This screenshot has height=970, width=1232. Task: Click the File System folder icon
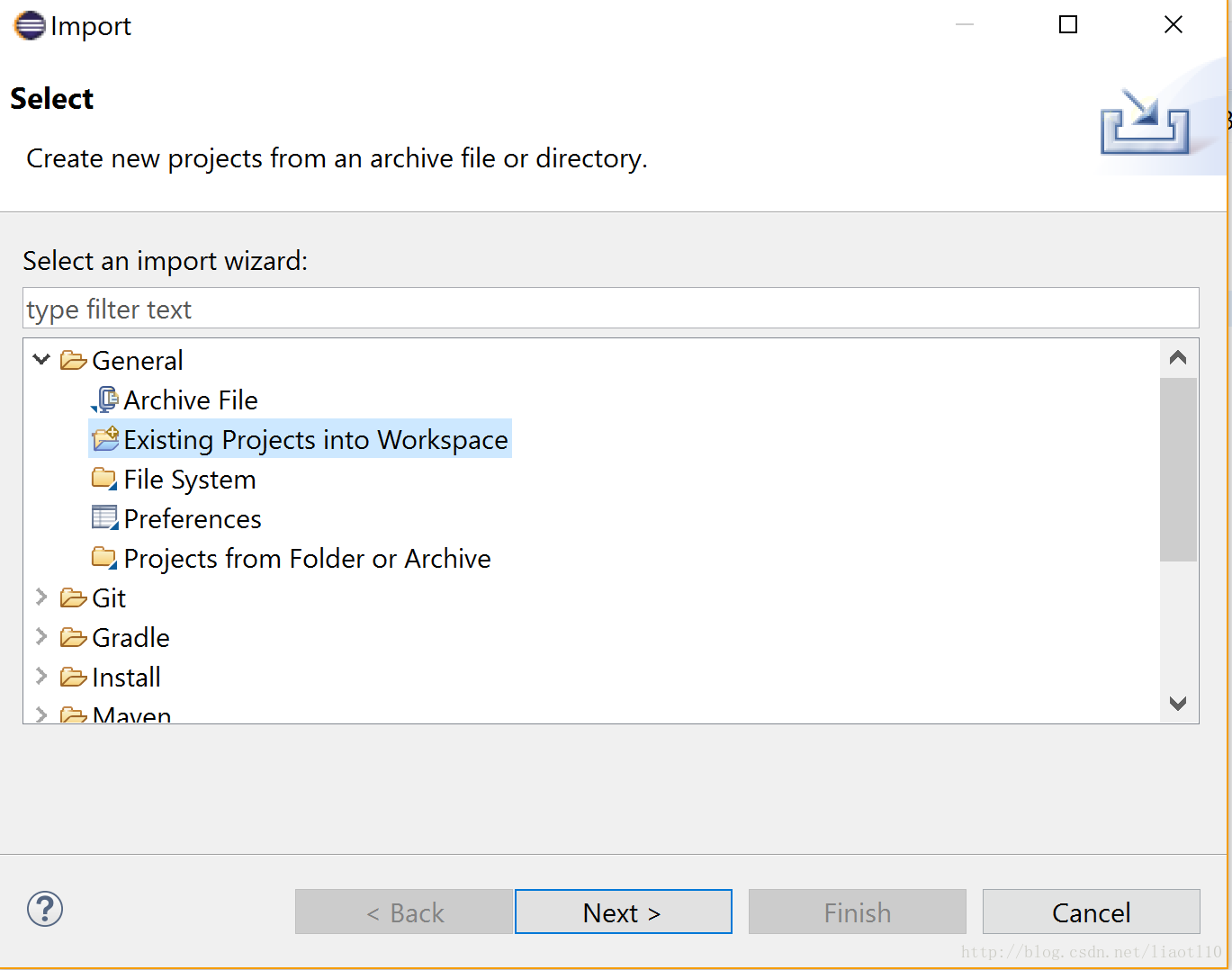click(x=104, y=479)
